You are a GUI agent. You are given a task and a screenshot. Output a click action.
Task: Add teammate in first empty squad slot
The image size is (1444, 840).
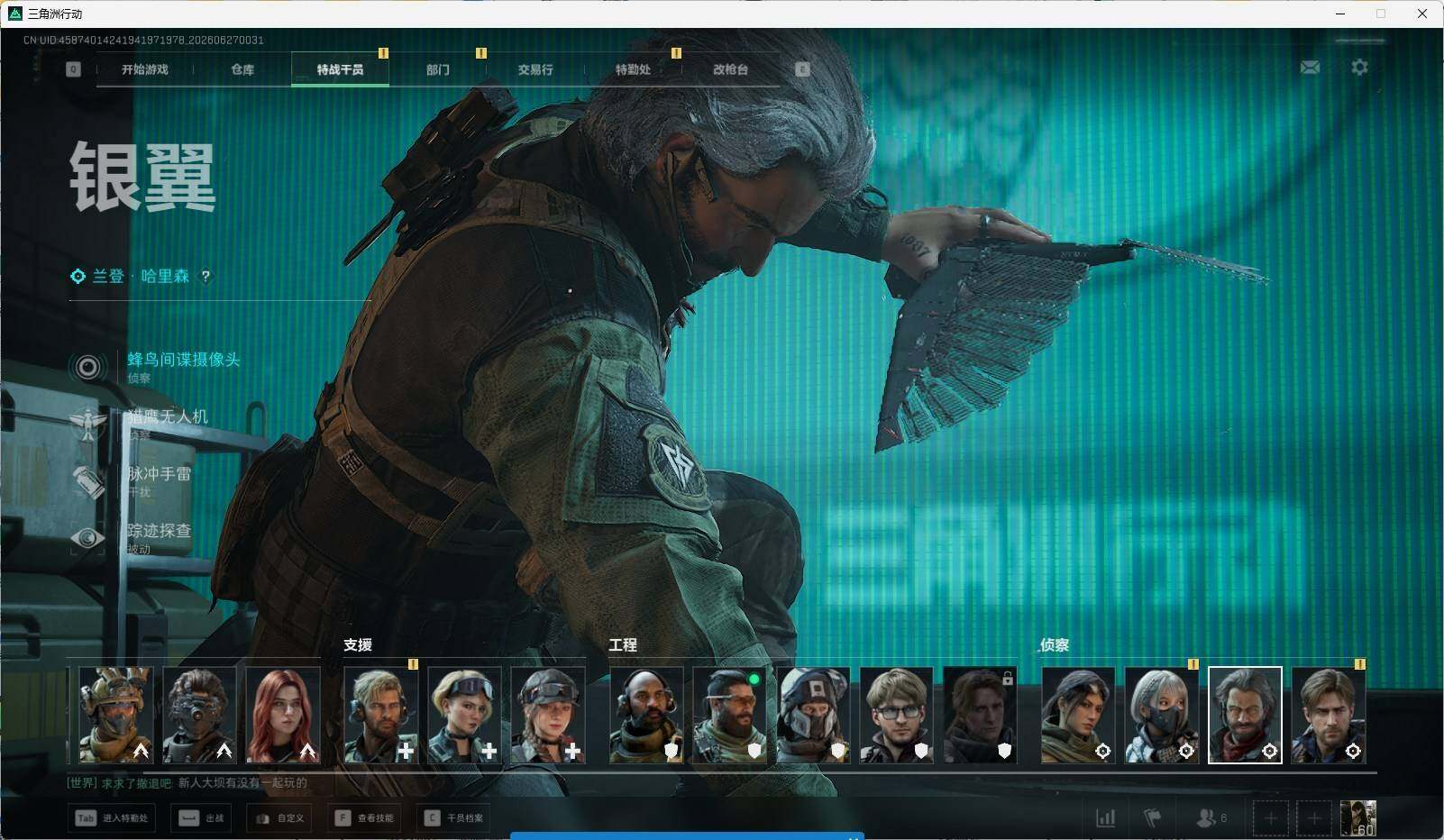pyautogui.click(x=1270, y=818)
